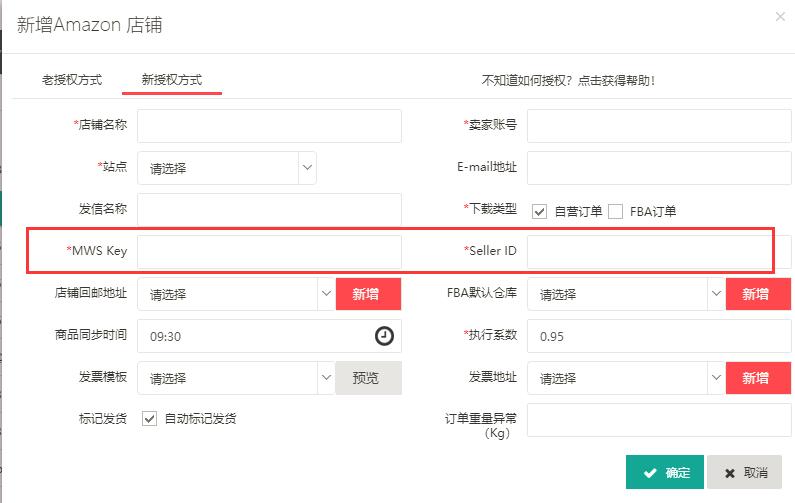795x503 pixels.
Task: Uncheck 自动标记发货 checkbox
Action: click(149, 419)
